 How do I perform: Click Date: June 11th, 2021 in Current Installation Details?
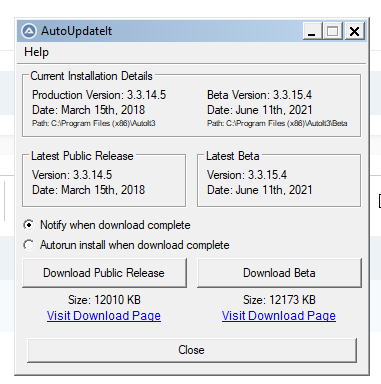259,110
